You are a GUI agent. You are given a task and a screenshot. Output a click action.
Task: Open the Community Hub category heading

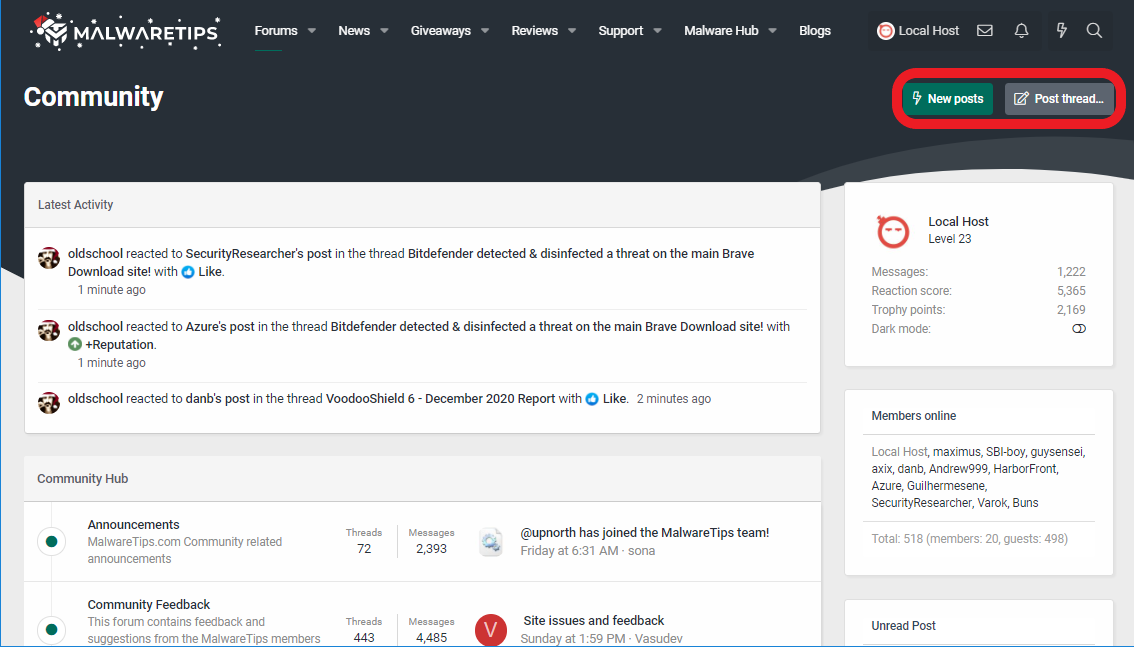(82, 479)
